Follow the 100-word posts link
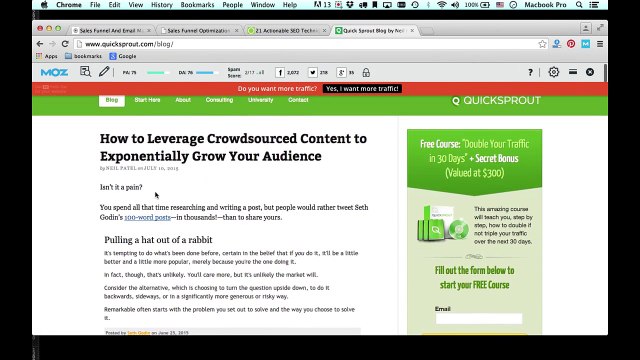 point(147,218)
